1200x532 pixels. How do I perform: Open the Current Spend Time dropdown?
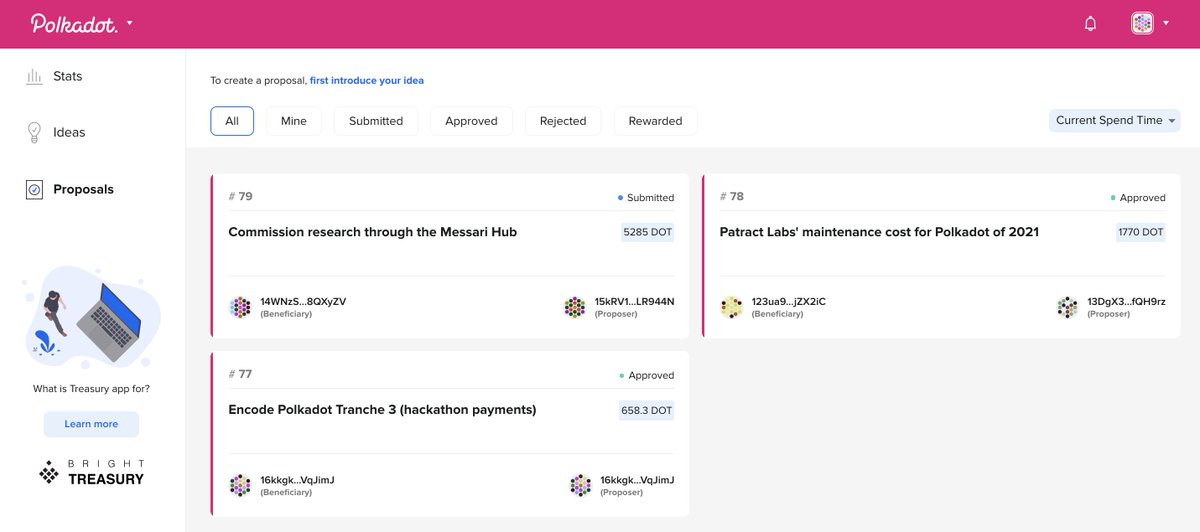[x=1114, y=120]
